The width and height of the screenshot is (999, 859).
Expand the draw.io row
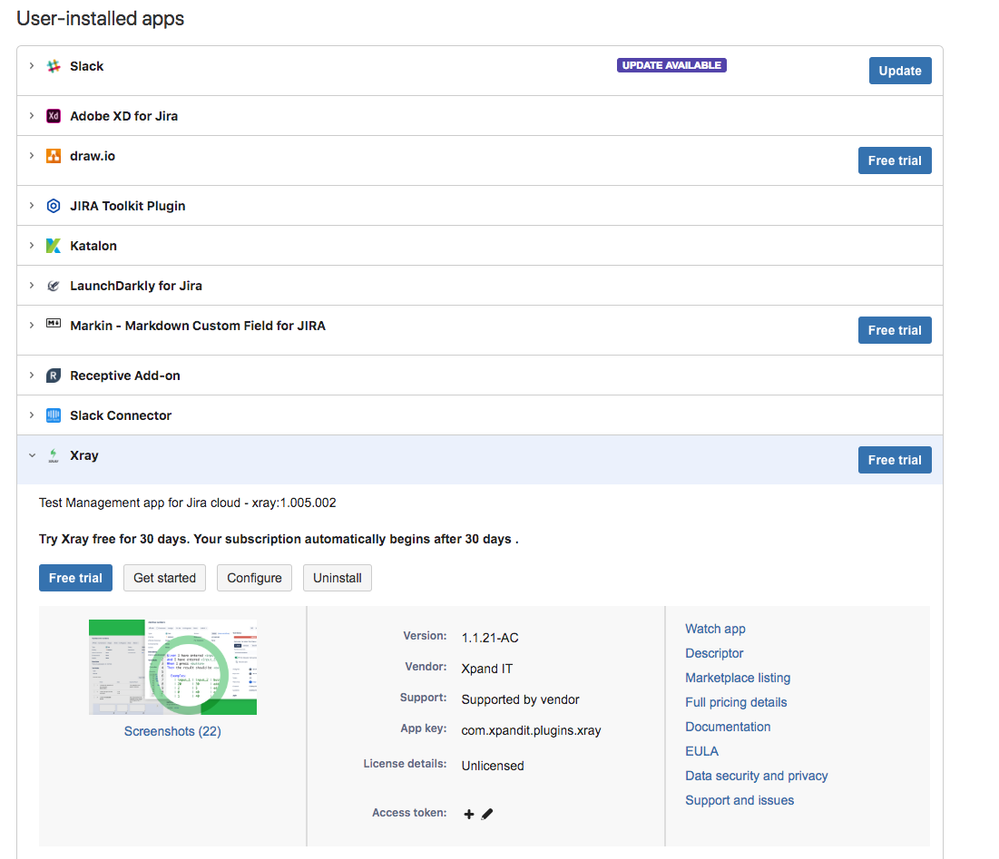click(31, 155)
